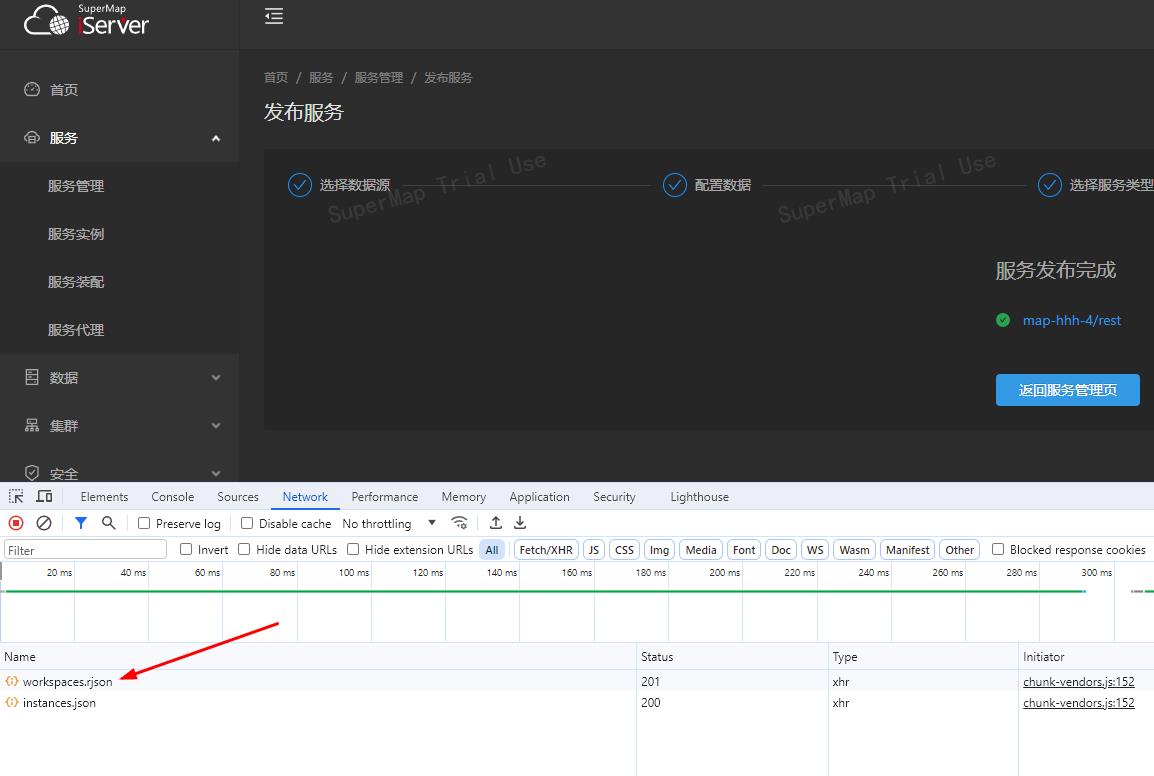Expand the 数据 menu chevron
This screenshot has height=776, width=1154.
216,378
